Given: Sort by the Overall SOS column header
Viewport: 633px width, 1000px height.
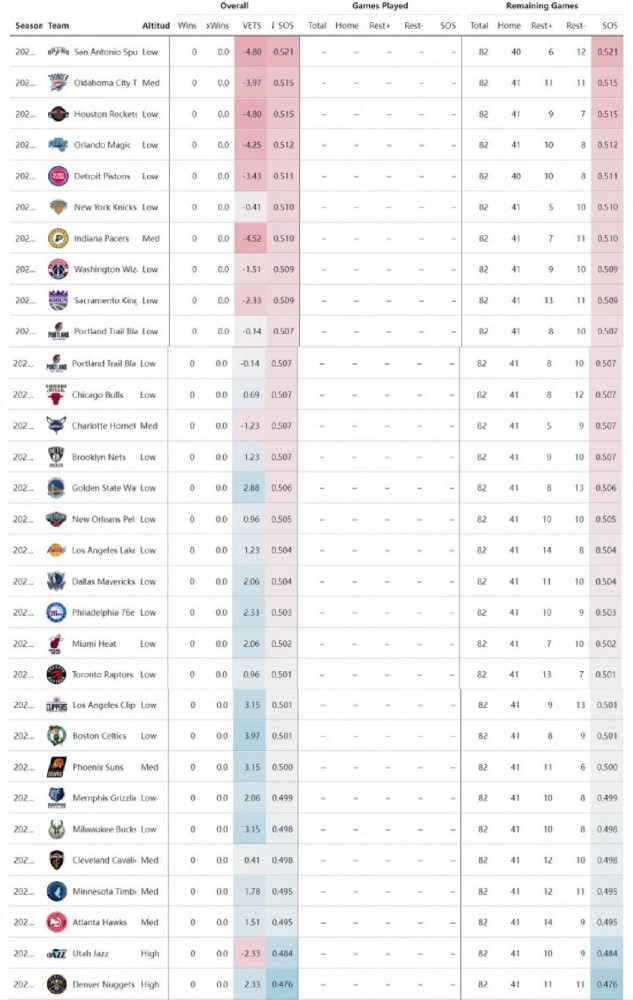Looking at the screenshot, I should pos(282,26).
